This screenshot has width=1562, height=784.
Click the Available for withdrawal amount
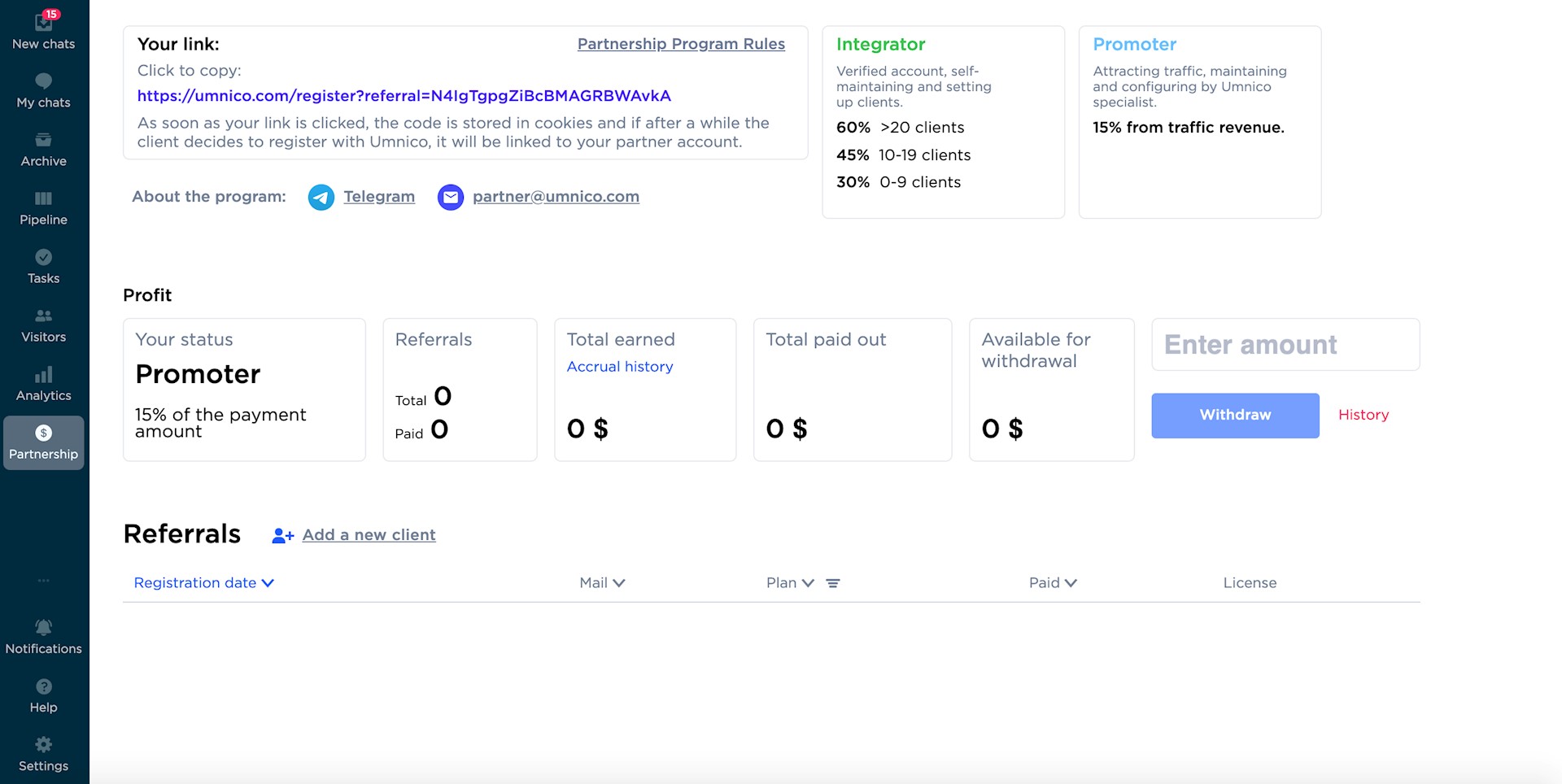pos(1002,429)
